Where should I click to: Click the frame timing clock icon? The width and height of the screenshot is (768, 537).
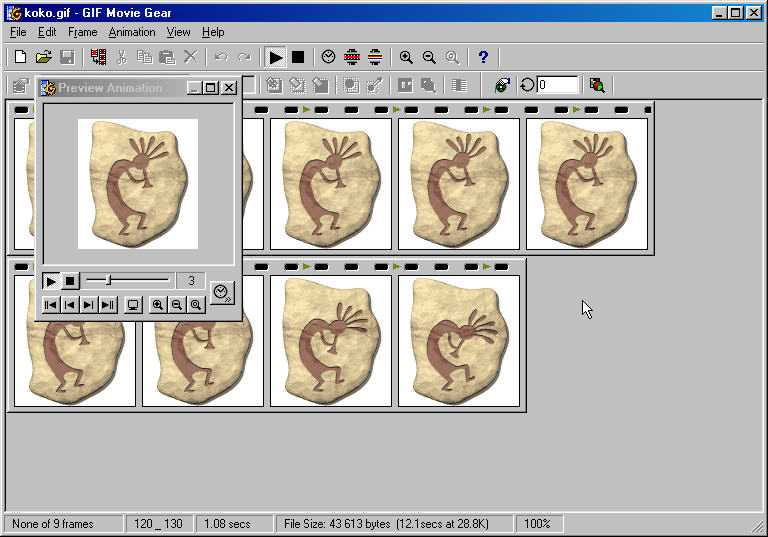pyautogui.click(x=328, y=58)
